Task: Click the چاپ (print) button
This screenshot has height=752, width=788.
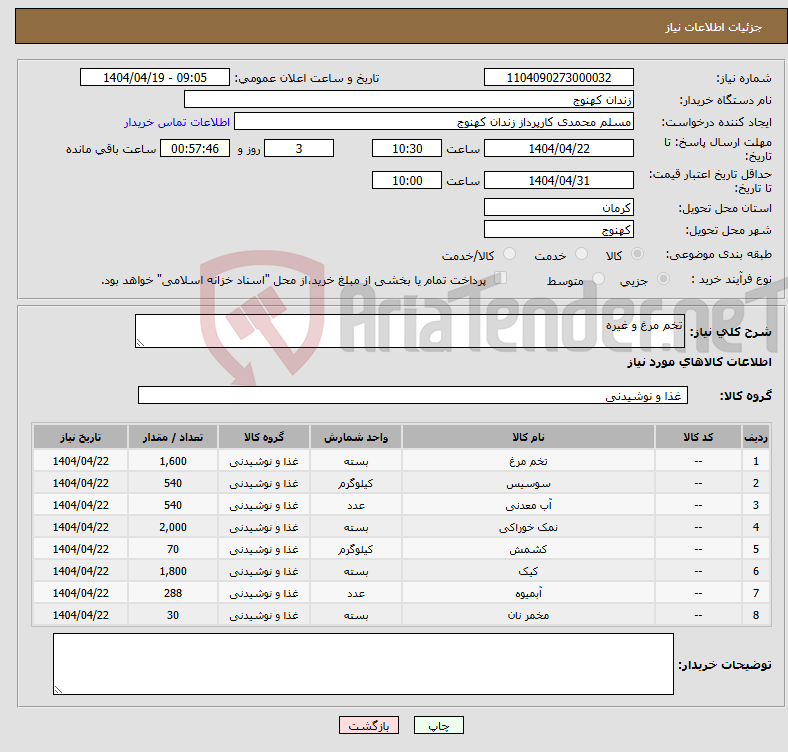Action: click(438, 725)
